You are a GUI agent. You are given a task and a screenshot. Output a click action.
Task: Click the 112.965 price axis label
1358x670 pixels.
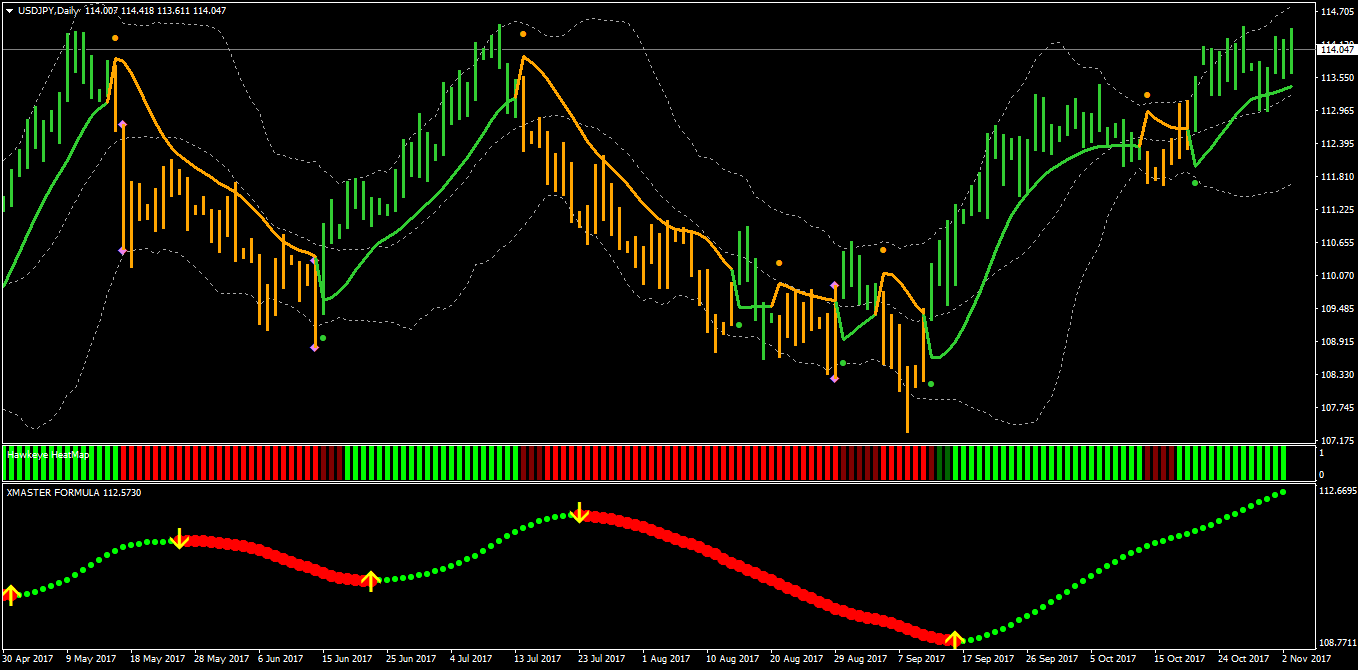point(1336,111)
